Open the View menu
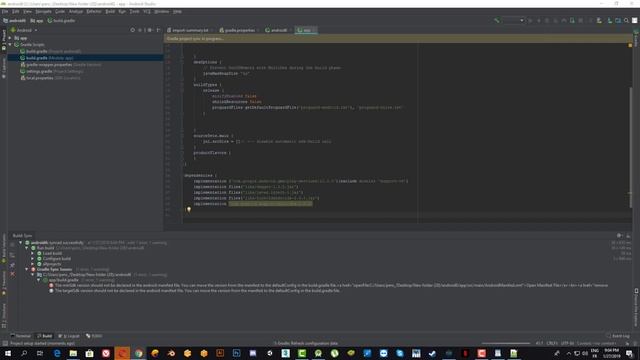640x360 pixels. [x=27, y=11]
